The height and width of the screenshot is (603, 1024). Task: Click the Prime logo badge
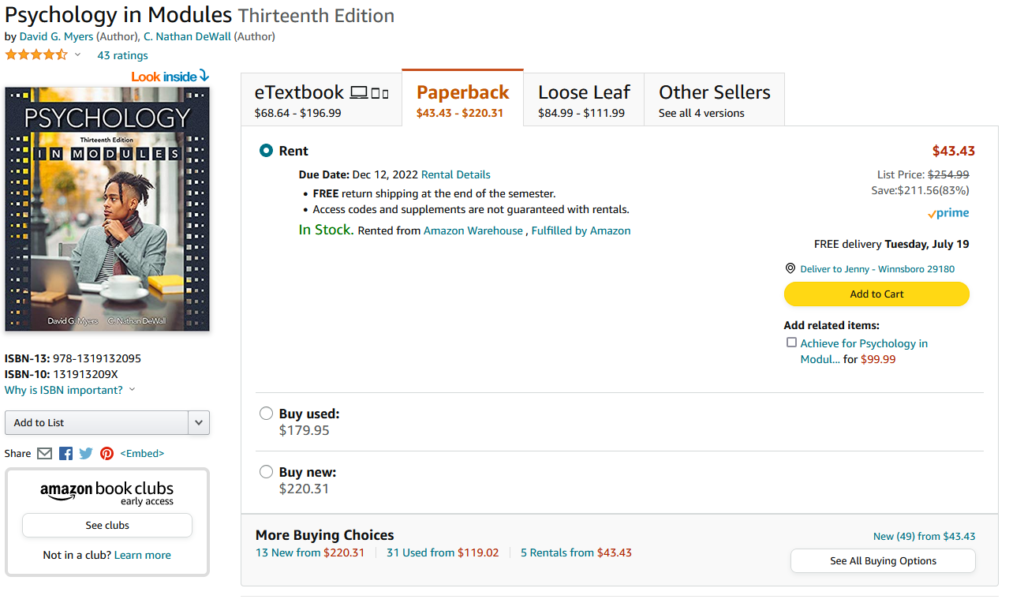tap(948, 213)
